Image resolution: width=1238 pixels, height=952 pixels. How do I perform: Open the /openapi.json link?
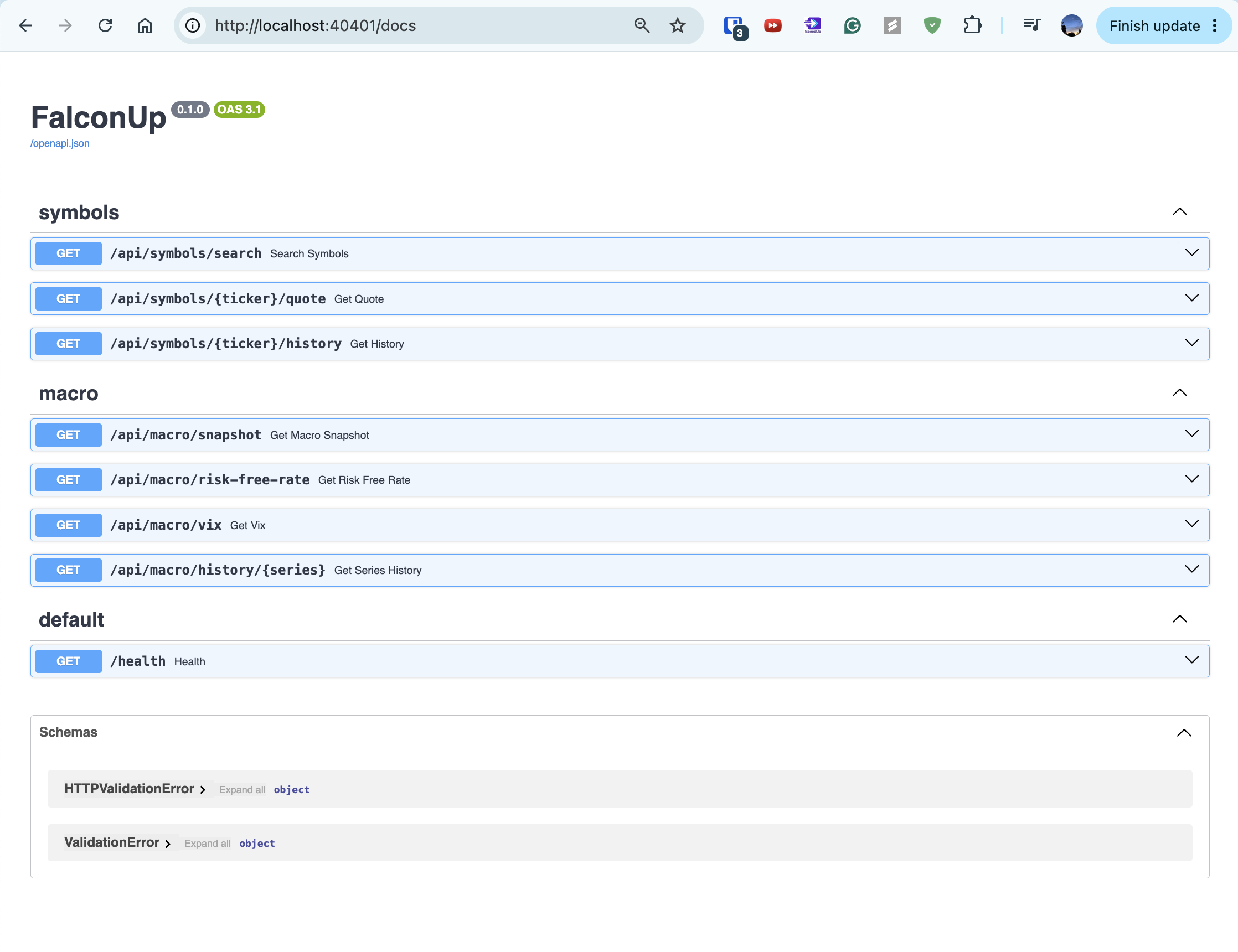[x=60, y=143]
